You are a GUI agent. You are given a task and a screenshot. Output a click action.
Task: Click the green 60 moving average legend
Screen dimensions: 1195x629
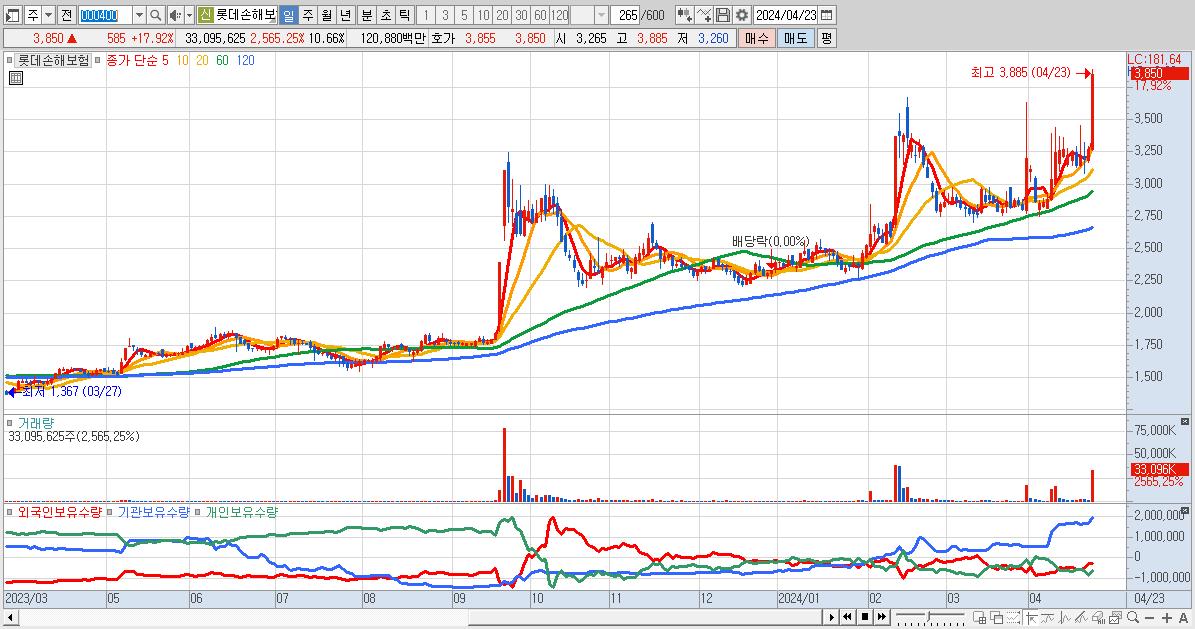pos(222,60)
